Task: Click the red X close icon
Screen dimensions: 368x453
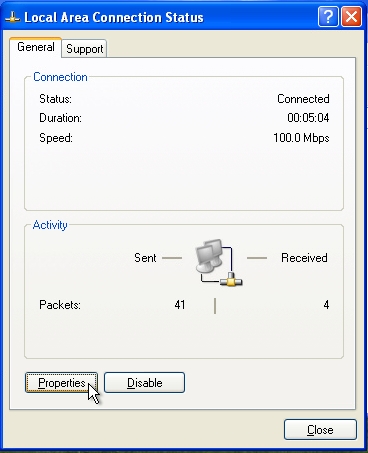Action: click(x=351, y=16)
